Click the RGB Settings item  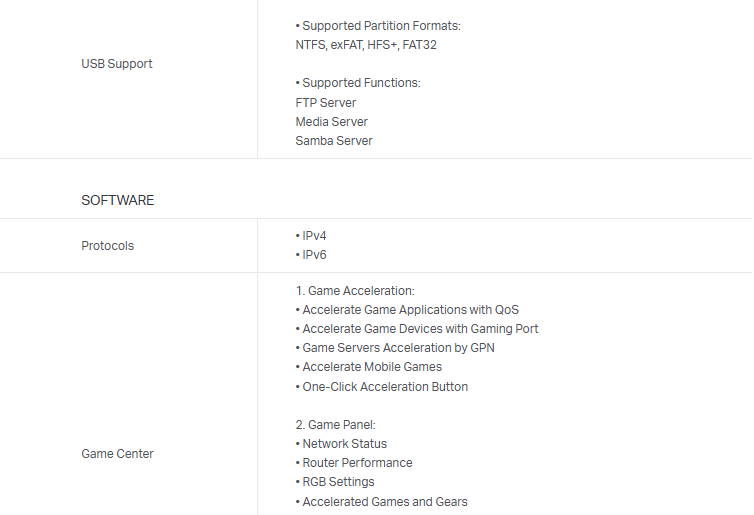pos(337,482)
